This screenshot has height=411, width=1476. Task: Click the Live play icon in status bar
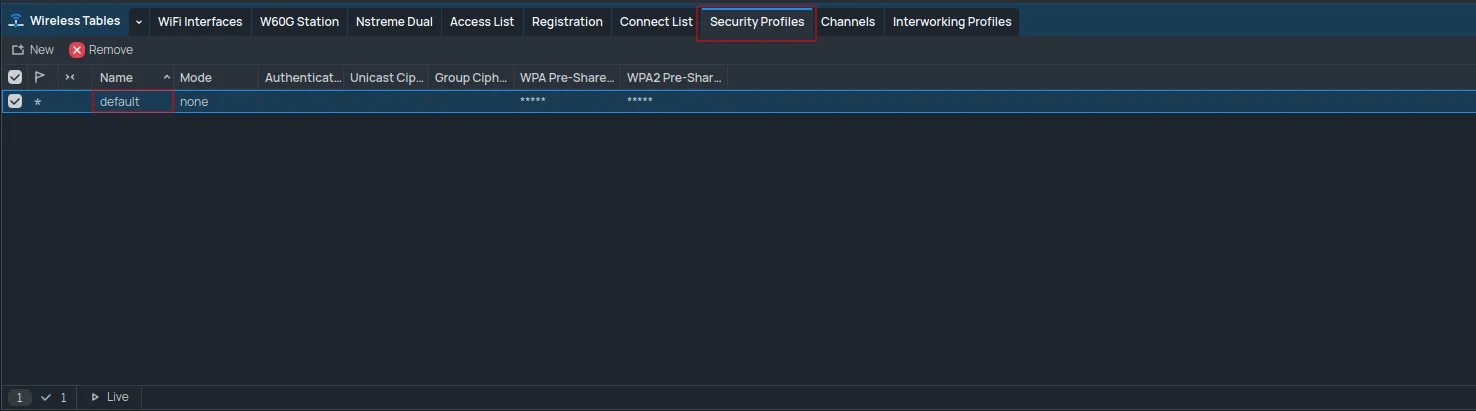(95, 397)
